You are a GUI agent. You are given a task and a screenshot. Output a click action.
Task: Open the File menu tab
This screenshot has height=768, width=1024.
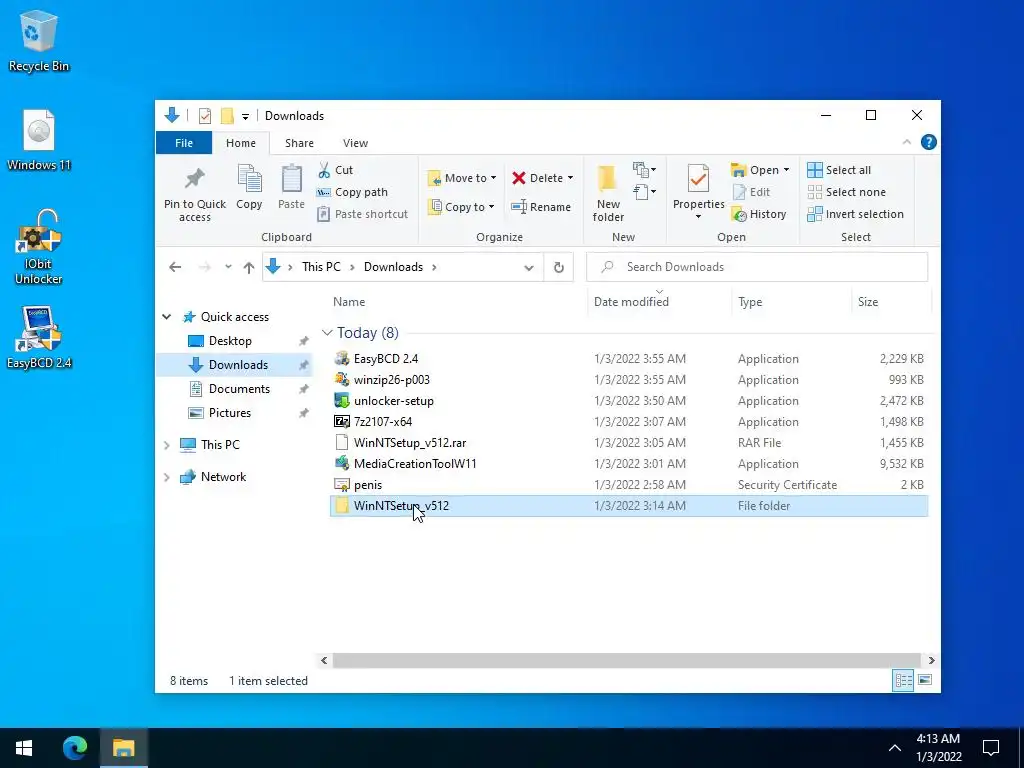coord(184,143)
